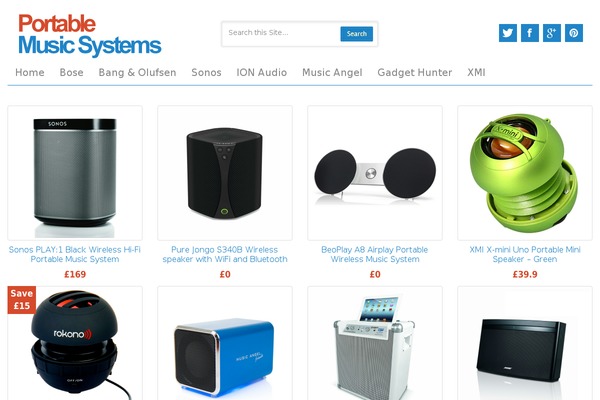The height and width of the screenshot is (400, 600).
Task: View the green XMI X-mini Uno thumbnail
Action: [x=525, y=173]
